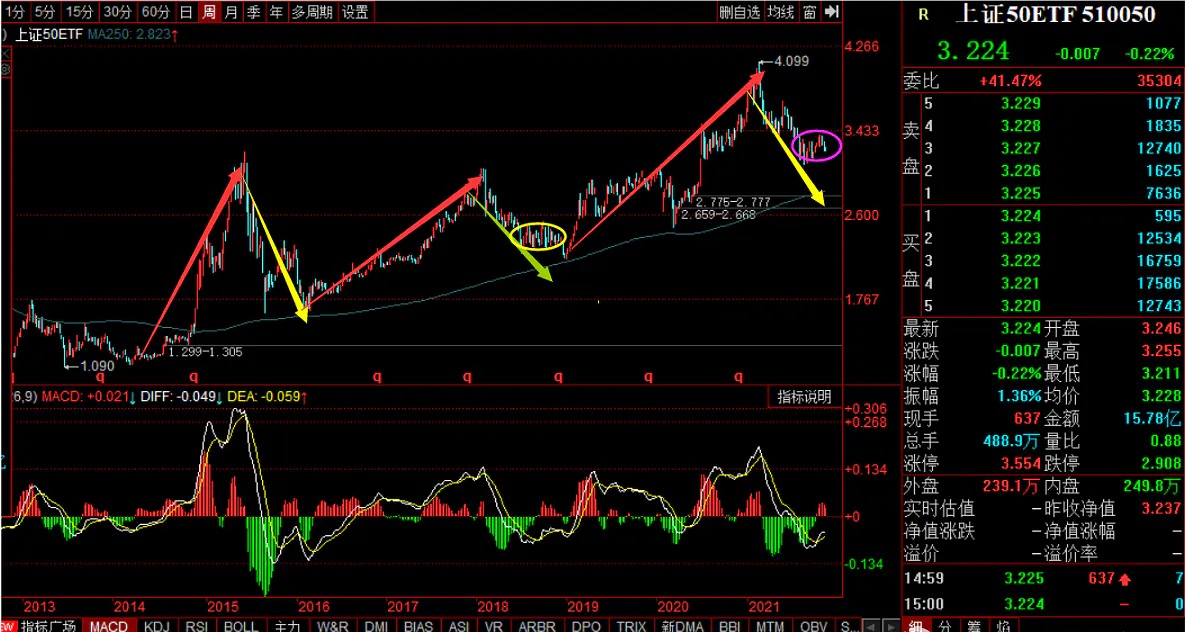Select the MACD indicator tab

110,625
